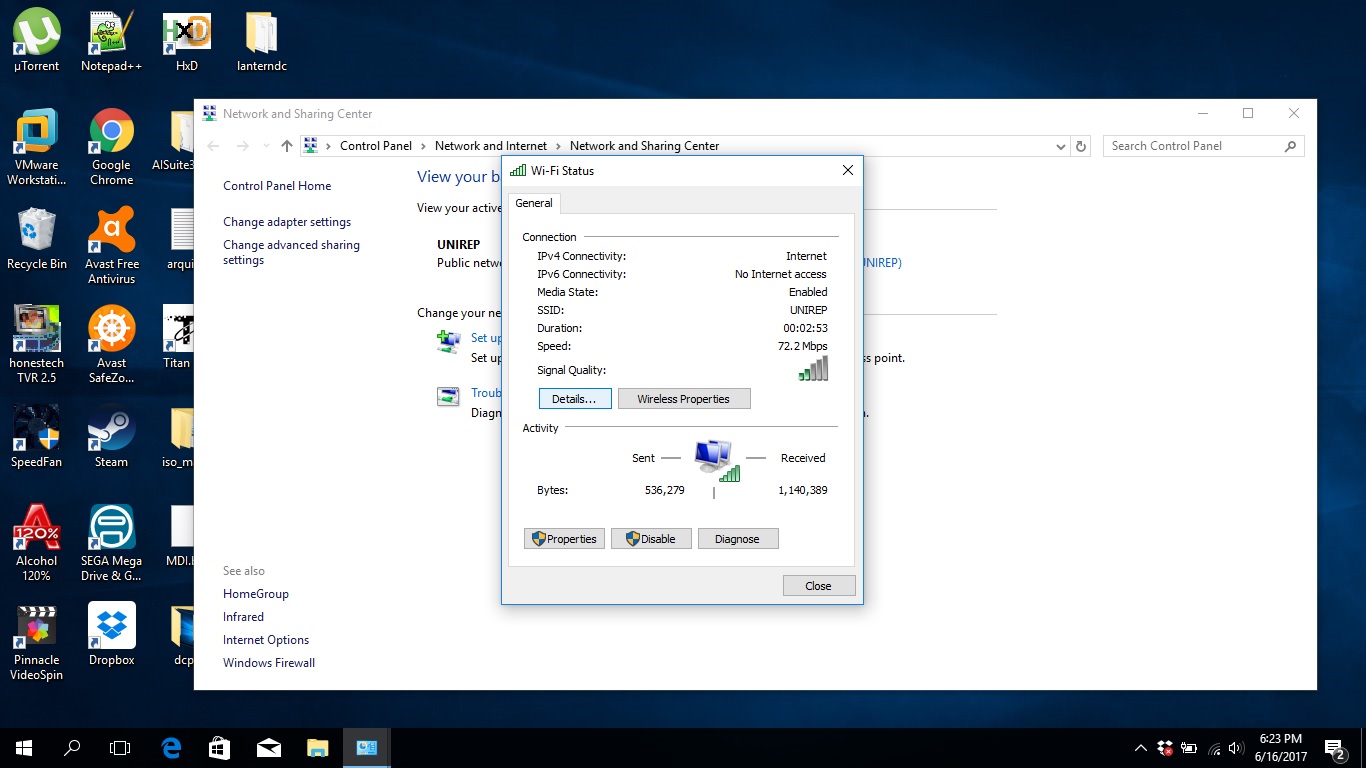Click the Back arrow in Control Panel window
Image resolution: width=1366 pixels, height=768 pixels.
click(x=213, y=146)
